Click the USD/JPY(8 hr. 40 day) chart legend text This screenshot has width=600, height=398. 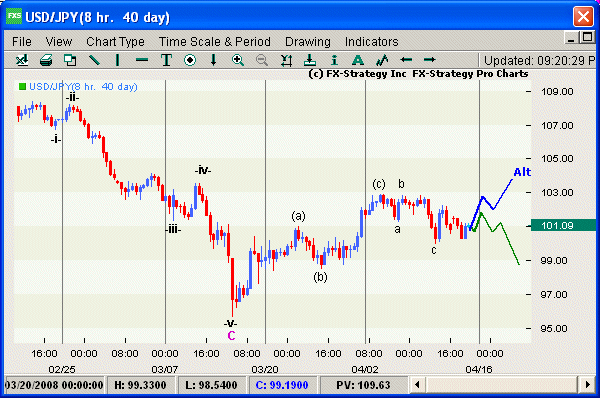click(x=83, y=87)
